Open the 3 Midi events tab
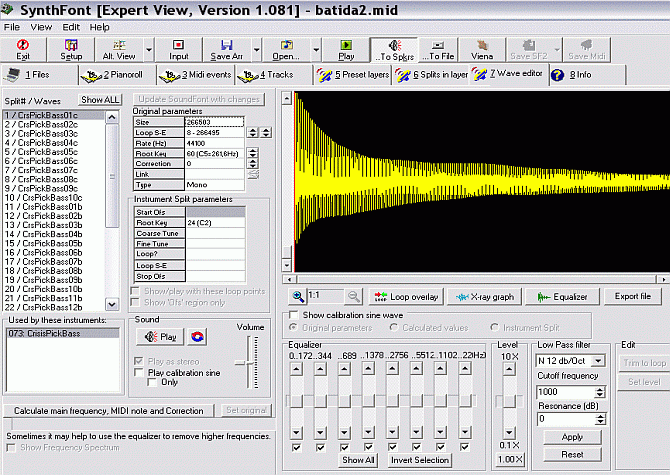Viewport: 670px width, 475px height. click(x=196, y=75)
